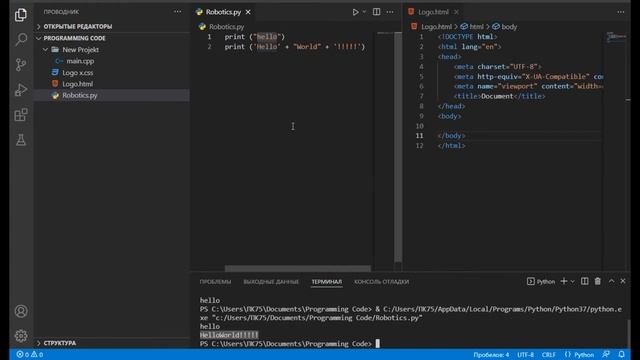640x360 pixels.
Task: Open Logo.html in the explorer tree
Action: tap(78, 84)
